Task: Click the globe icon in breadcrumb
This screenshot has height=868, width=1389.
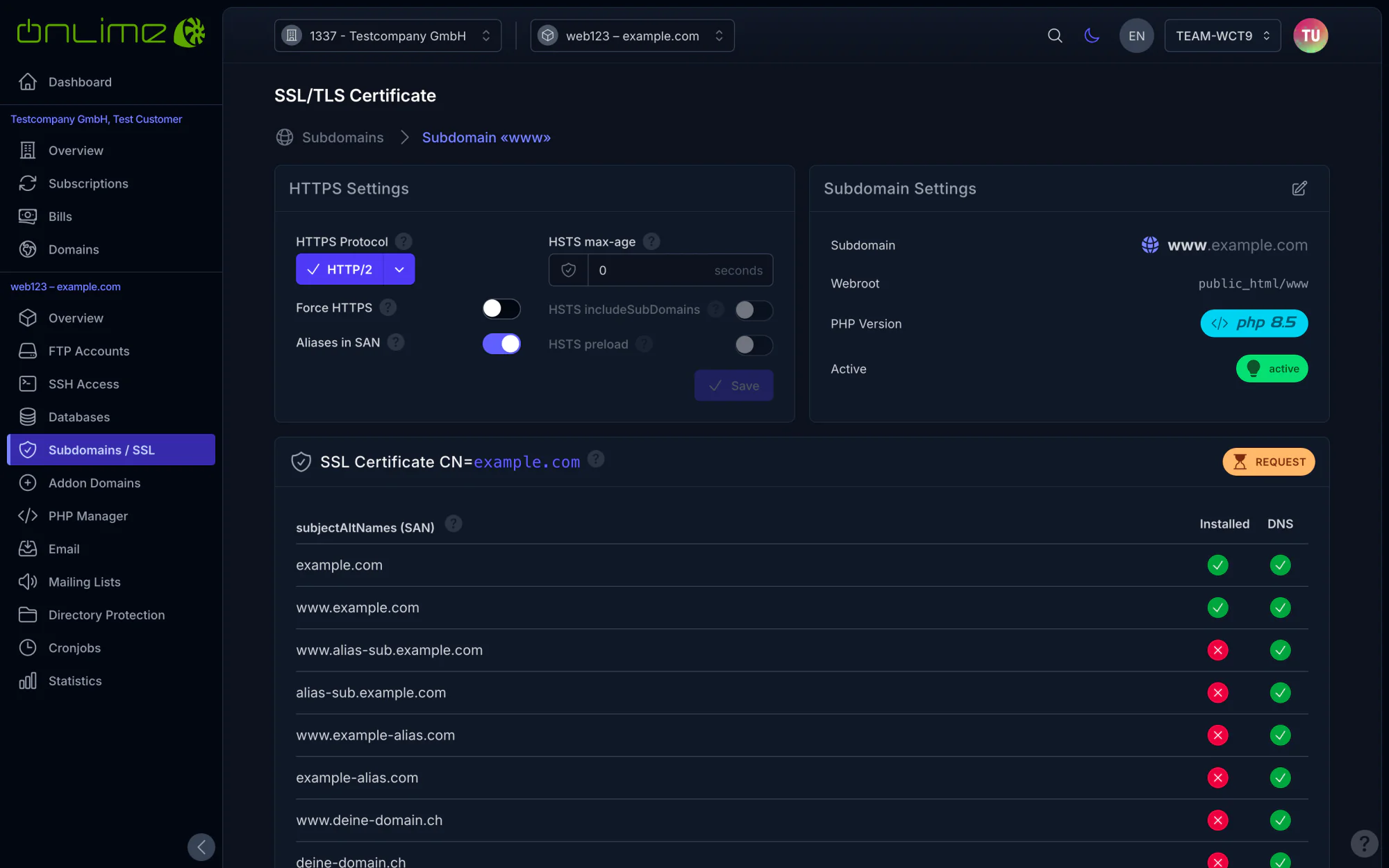Action: point(285,137)
